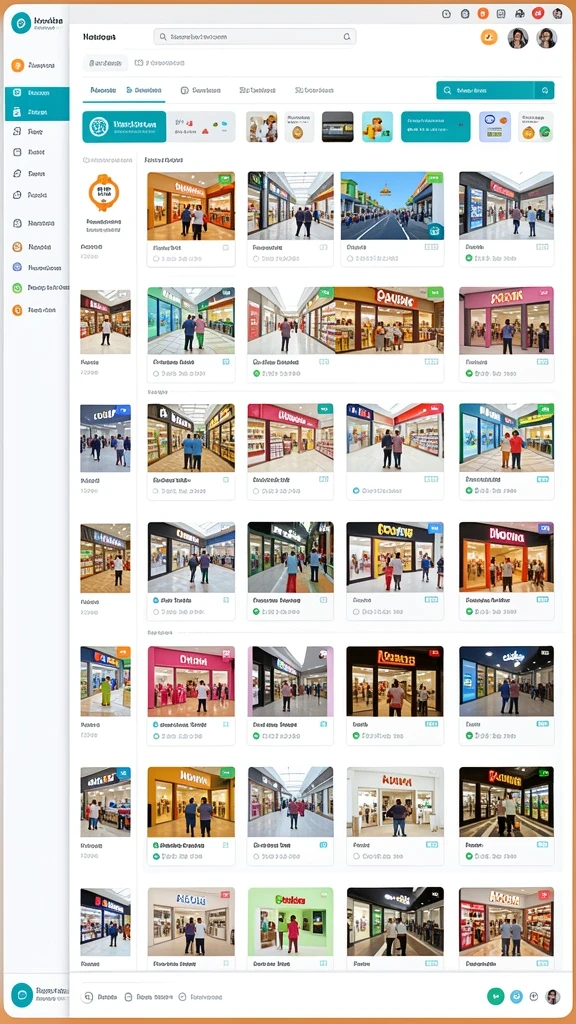Open the wide storefront thumbnail with the green badge
Viewport: 576px width, 1024px height.
345,321
